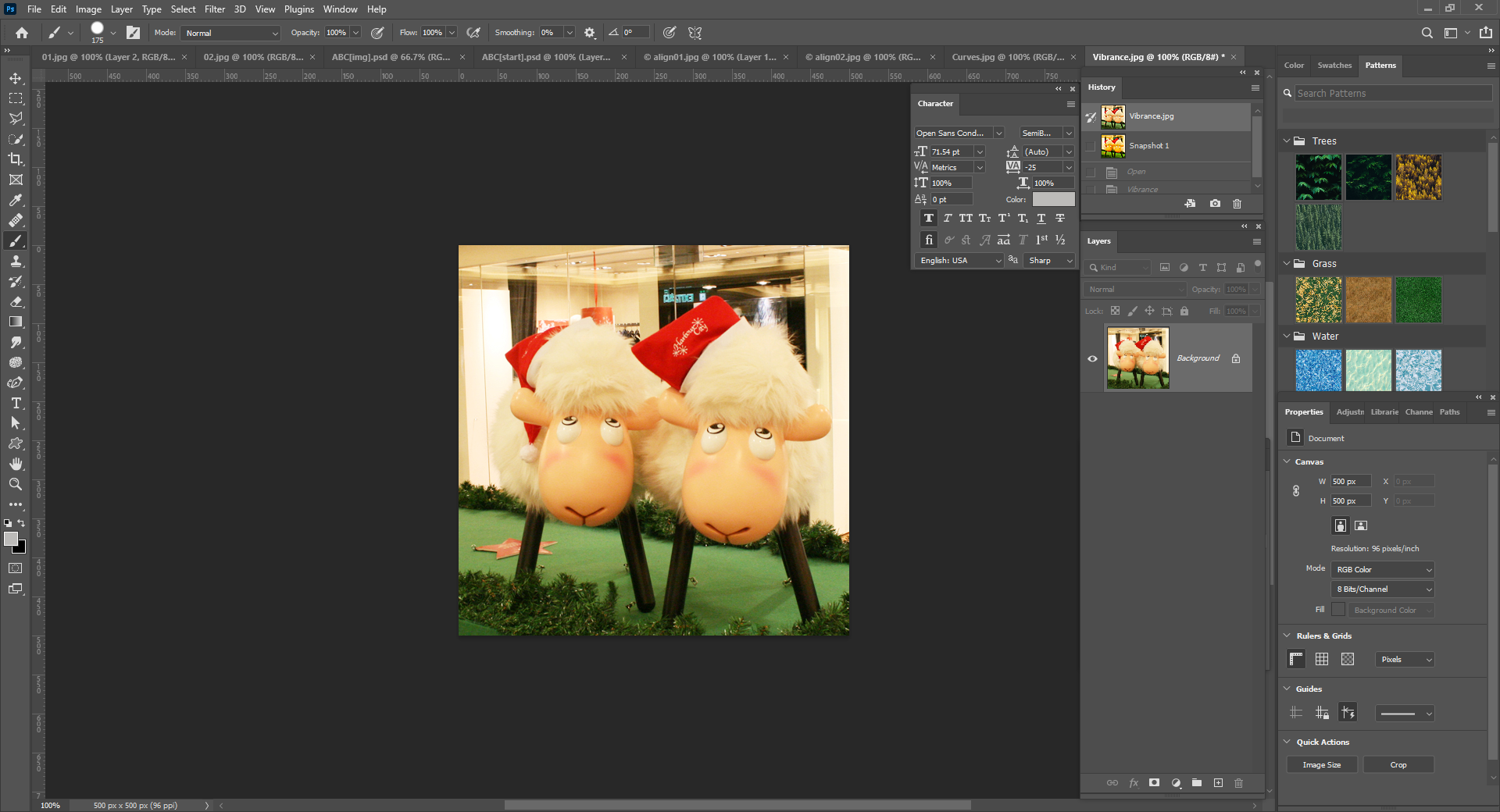Delete current state in History panel
Image resolution: width=1500 pixels, height=812 pixels.
[x=1237, y=204]
